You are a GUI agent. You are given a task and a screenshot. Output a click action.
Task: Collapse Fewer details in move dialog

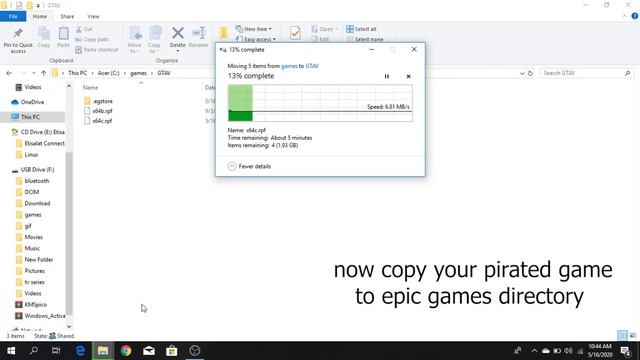click(249, 166)
